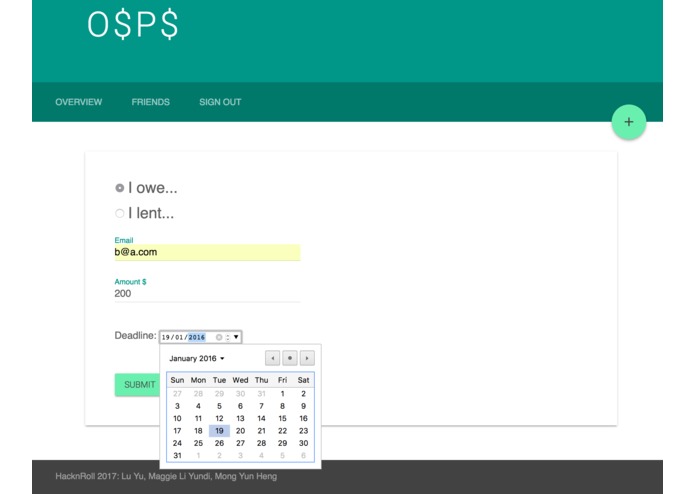Click the O$P$ site logo
The image size is (695, 494).
(x=133, y=24)
